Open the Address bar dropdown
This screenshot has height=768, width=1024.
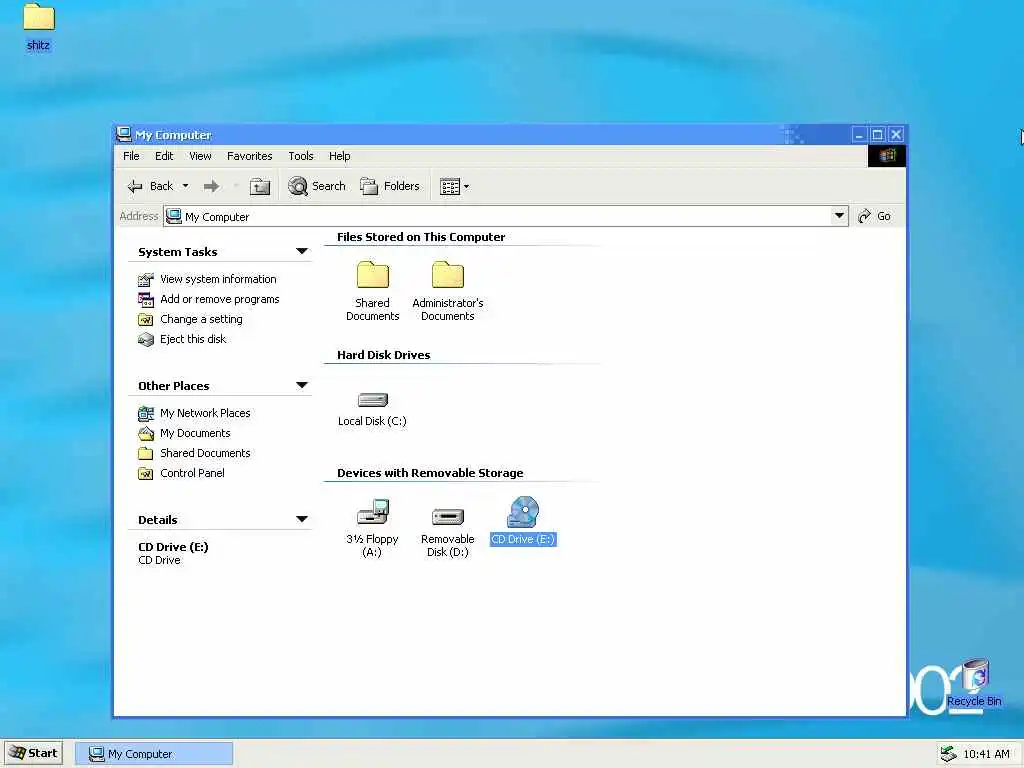point(839,216)
